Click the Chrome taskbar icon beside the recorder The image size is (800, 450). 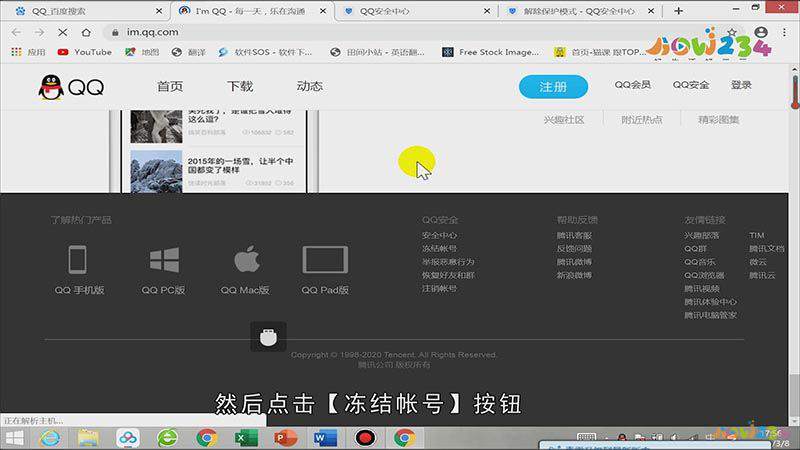[x=404, y=438]
